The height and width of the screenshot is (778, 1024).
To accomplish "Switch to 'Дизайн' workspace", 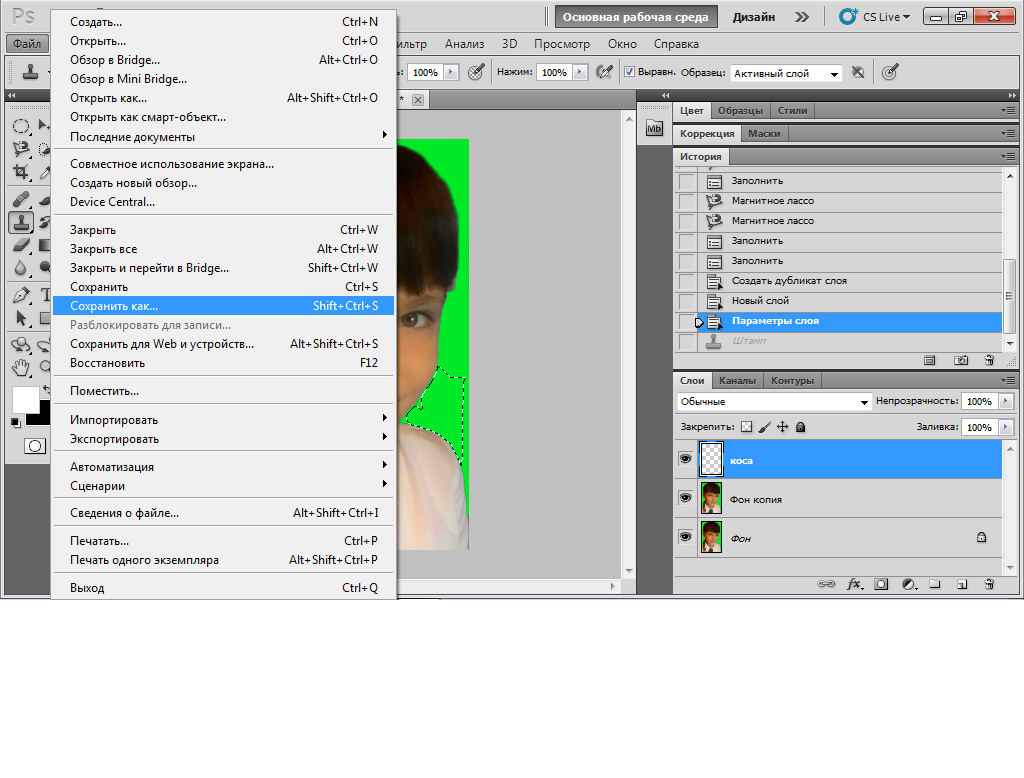I will coord(753,17).
